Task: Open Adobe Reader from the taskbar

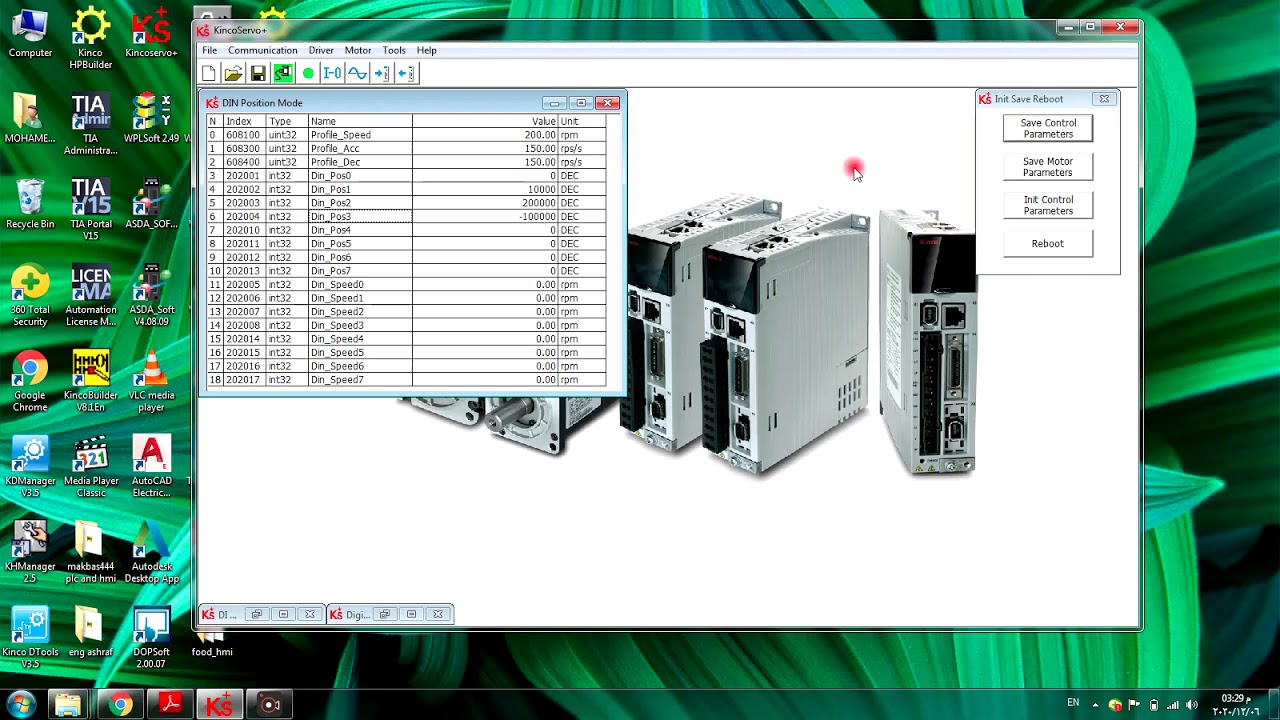Action: 170,705
